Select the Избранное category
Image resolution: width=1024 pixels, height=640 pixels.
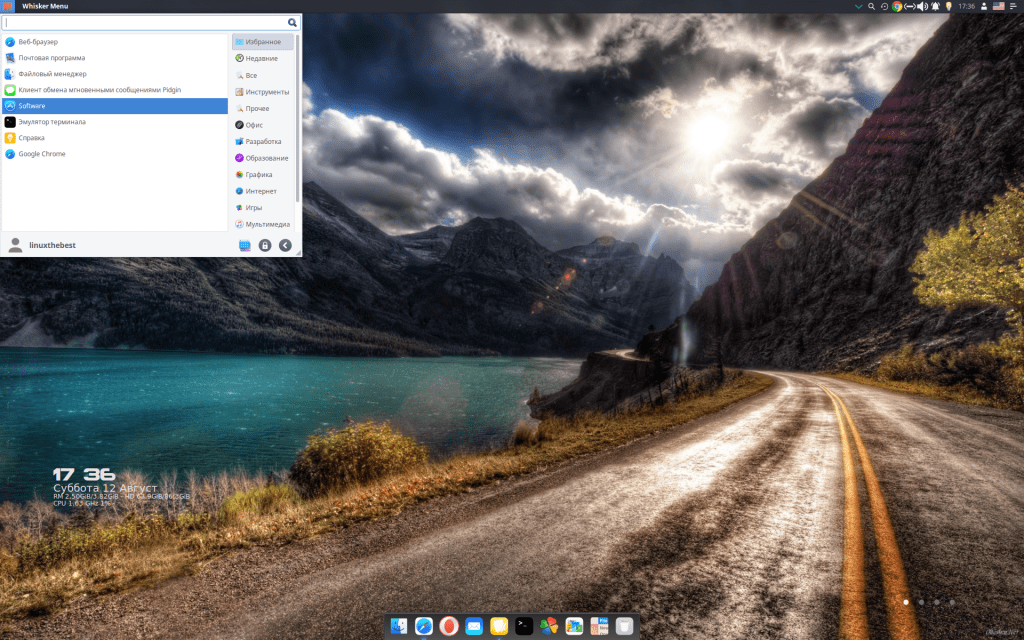pyautogui.click(x=263, y=42)
